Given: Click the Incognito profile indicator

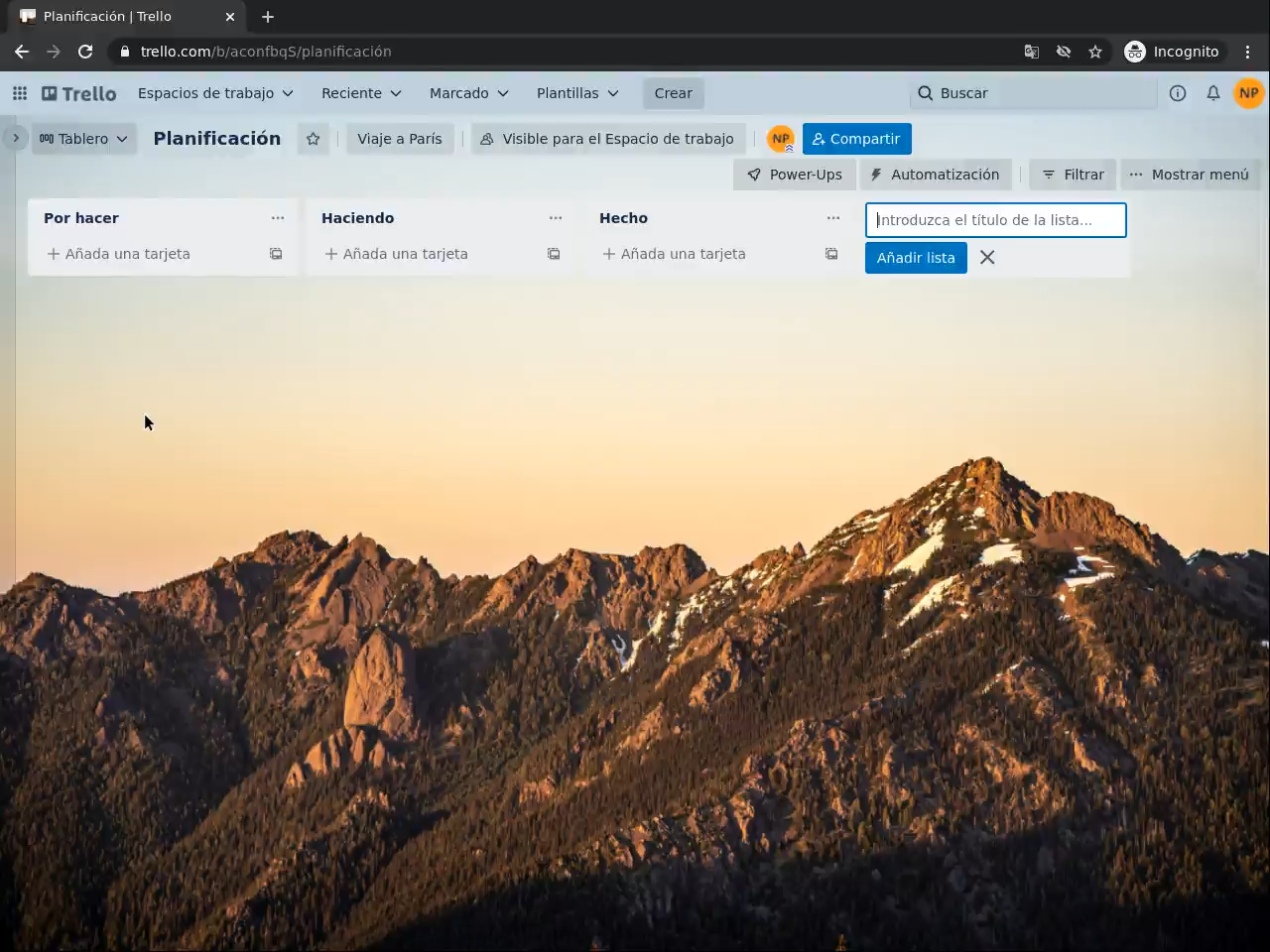Looking at the screenshot, I should coord(1172,52).
